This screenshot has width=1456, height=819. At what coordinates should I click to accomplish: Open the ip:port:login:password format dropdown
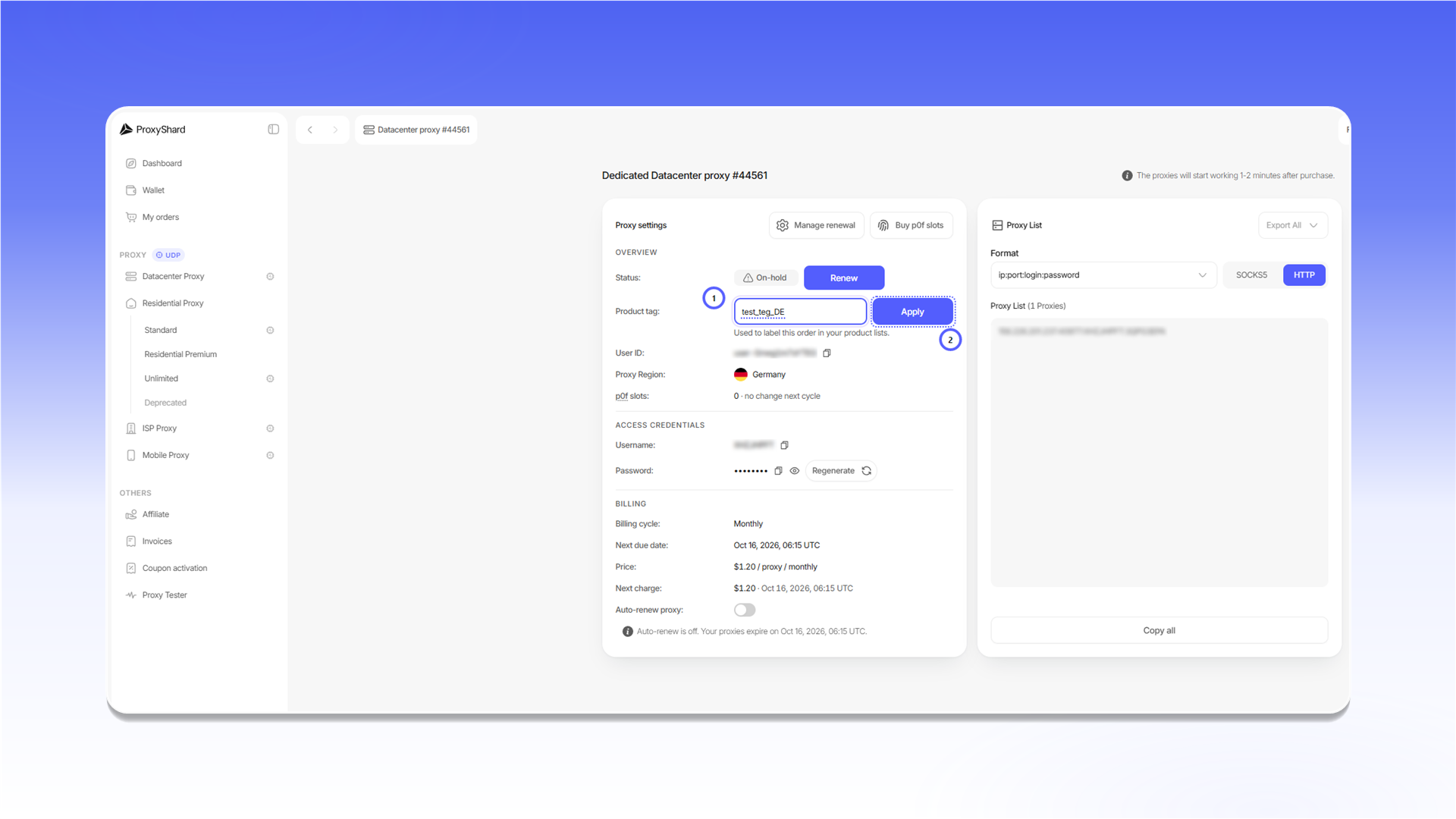(1103, 275)
